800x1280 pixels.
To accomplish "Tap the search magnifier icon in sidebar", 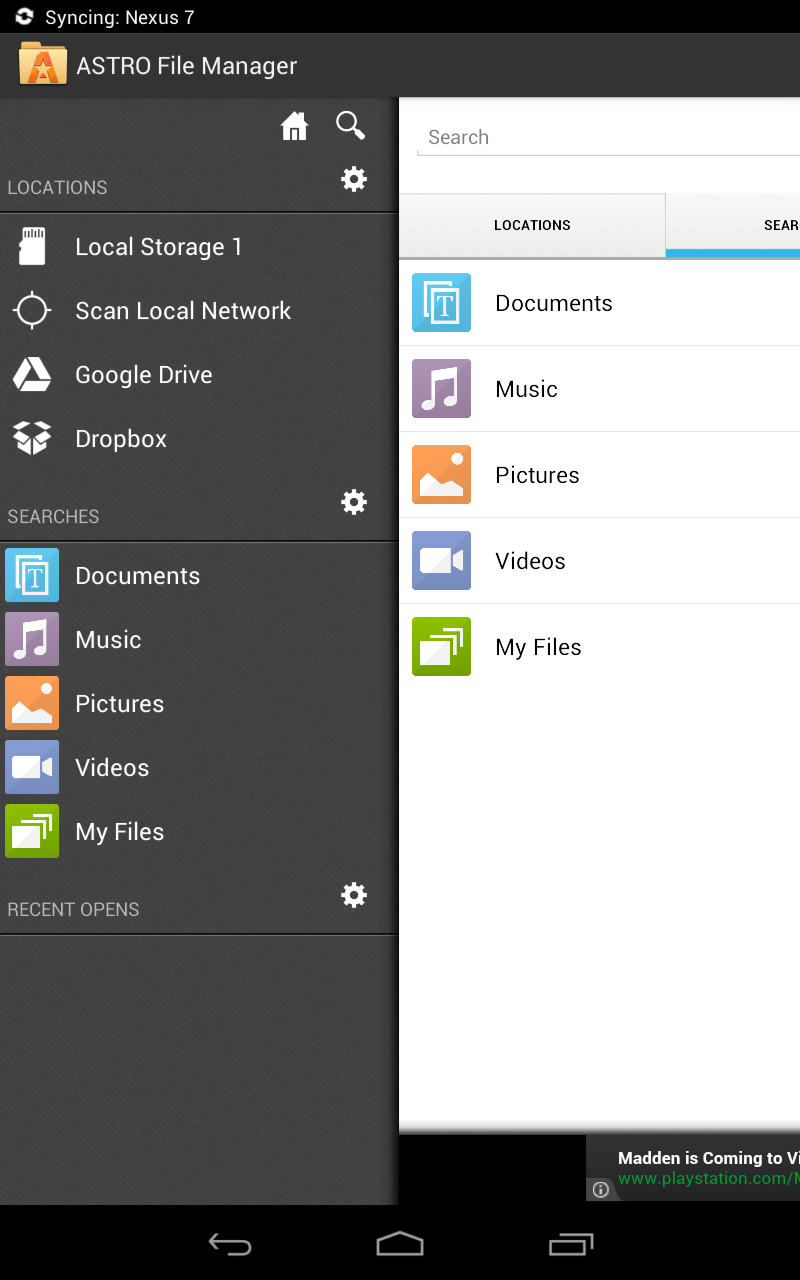I will (x=350, y=125).
